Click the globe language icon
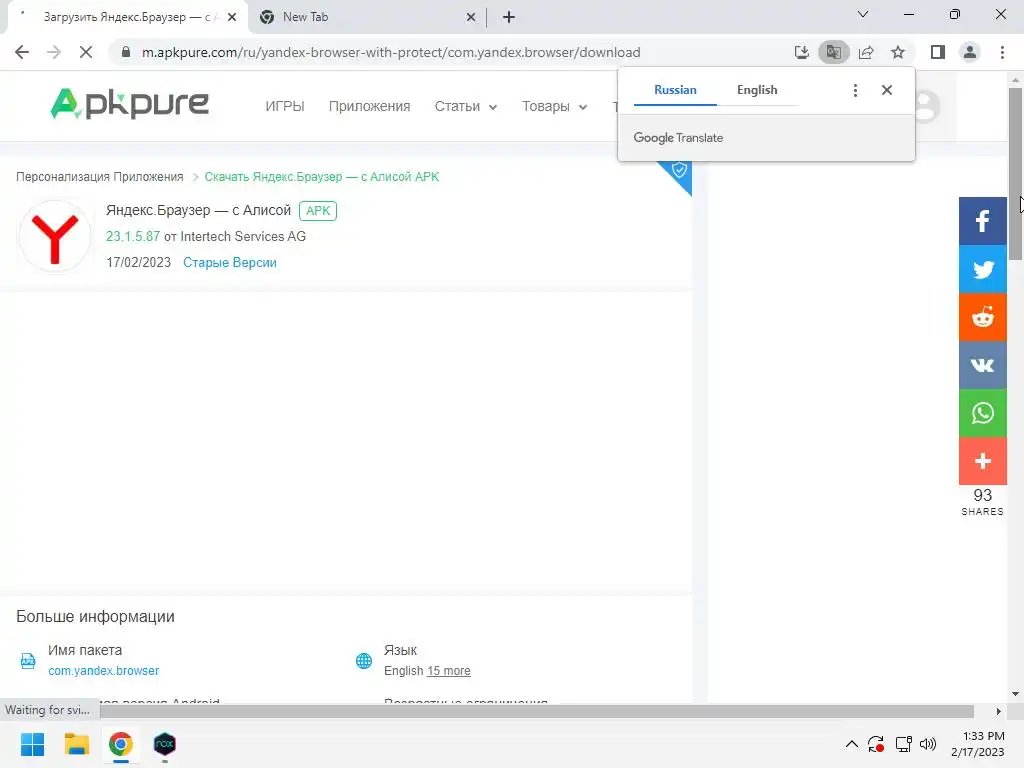This screenshot has width=1024, height=768. coord(364,661)
